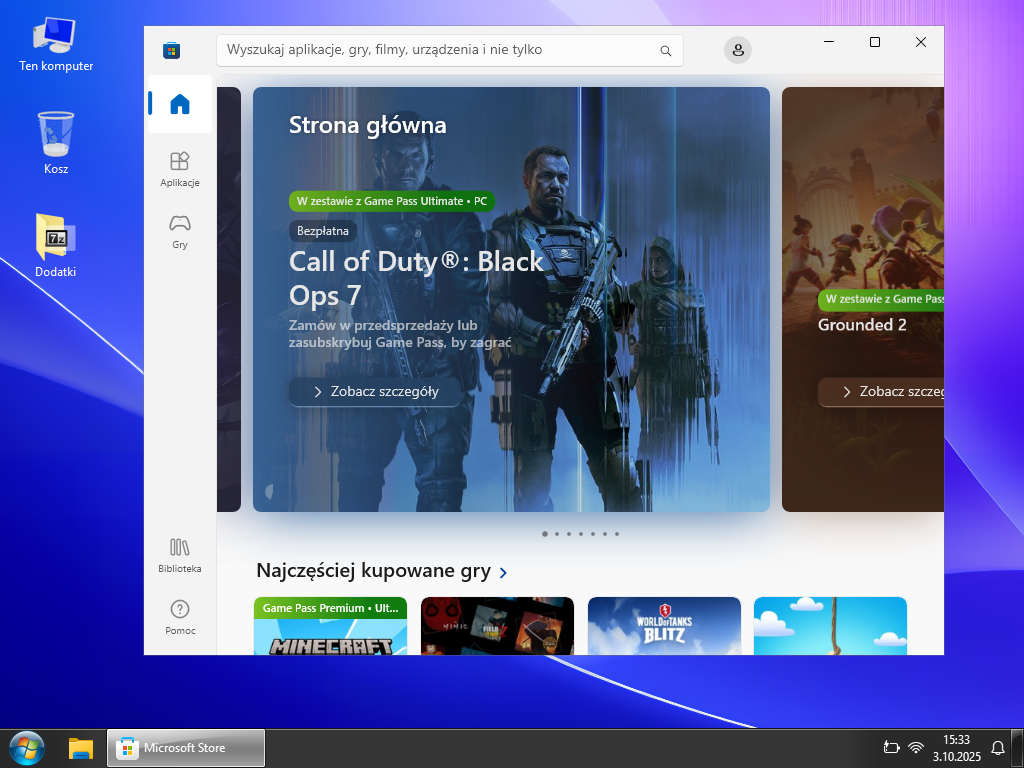Image resolution: width=1024 pixels, height=768 pixels.
Task: Open the Minecraft game thumbnail
Action: tap(330, 632)
